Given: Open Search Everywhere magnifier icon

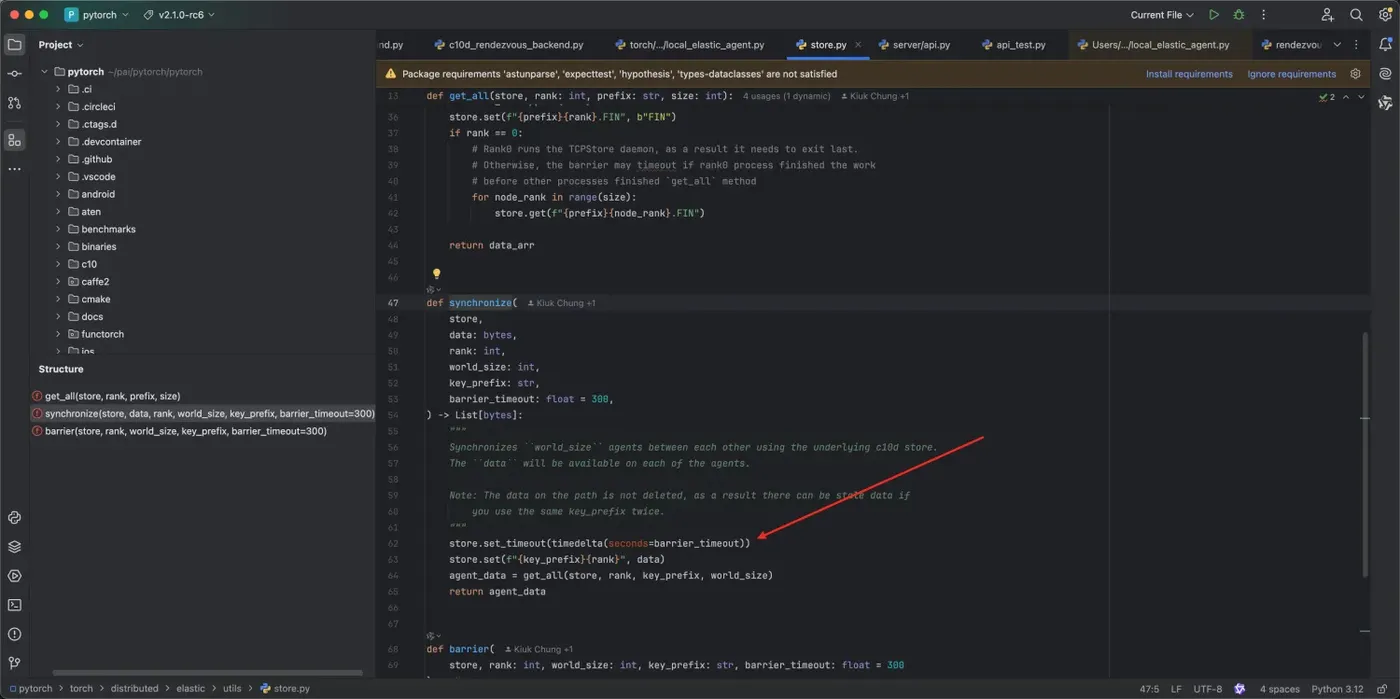Looking at the screenshot, I should tap(1356, 15).
